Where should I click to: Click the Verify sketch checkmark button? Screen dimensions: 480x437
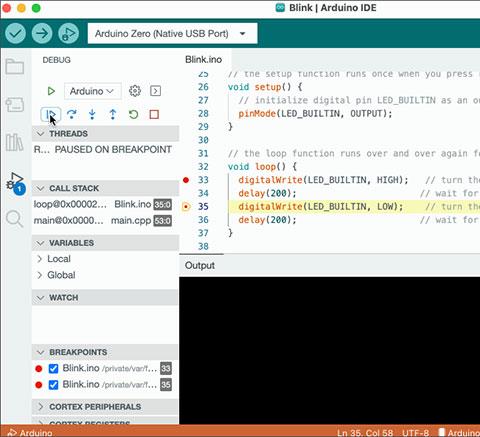tap(15, 33)
